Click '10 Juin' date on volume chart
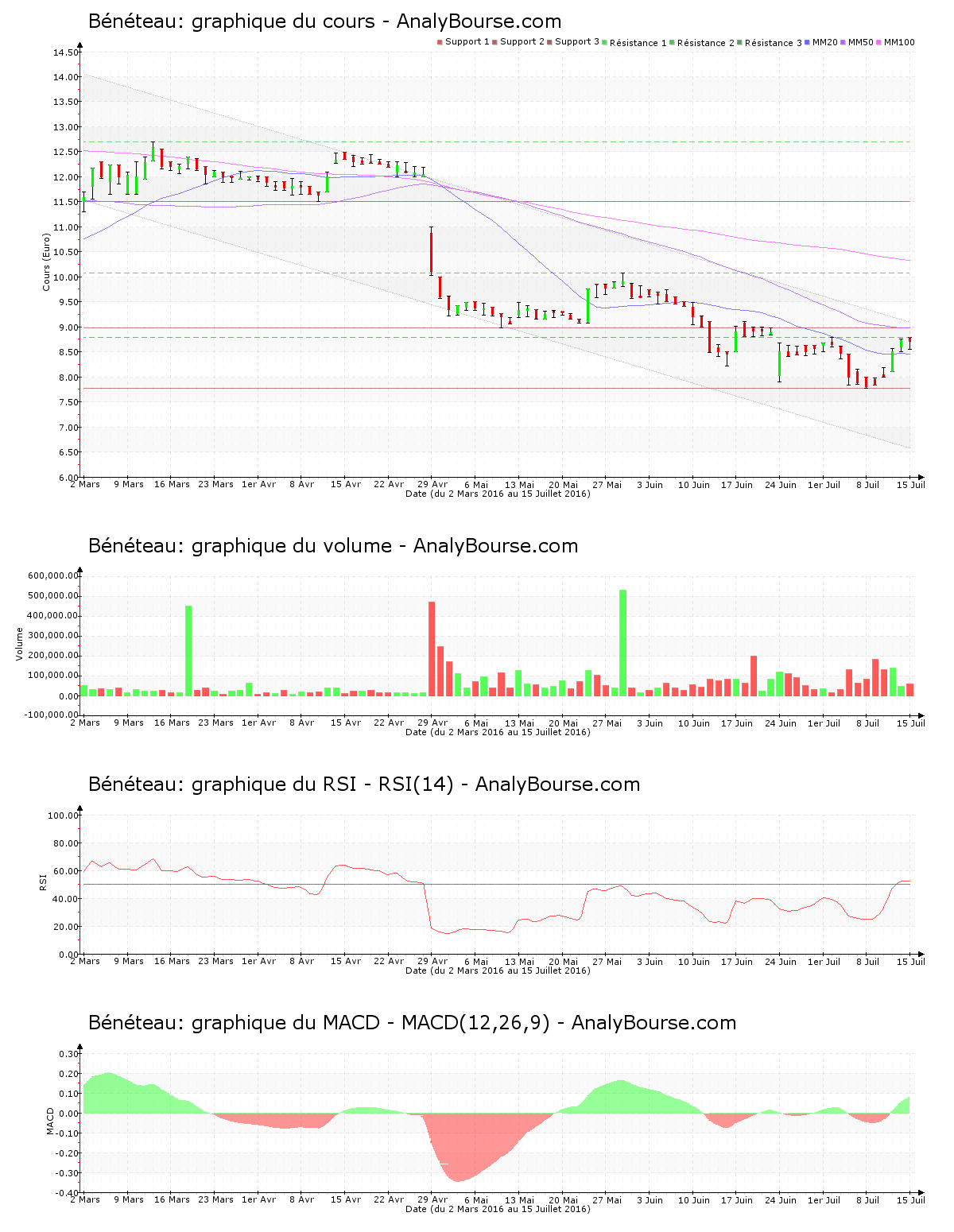954x1232 pixels. click(694, 723)
